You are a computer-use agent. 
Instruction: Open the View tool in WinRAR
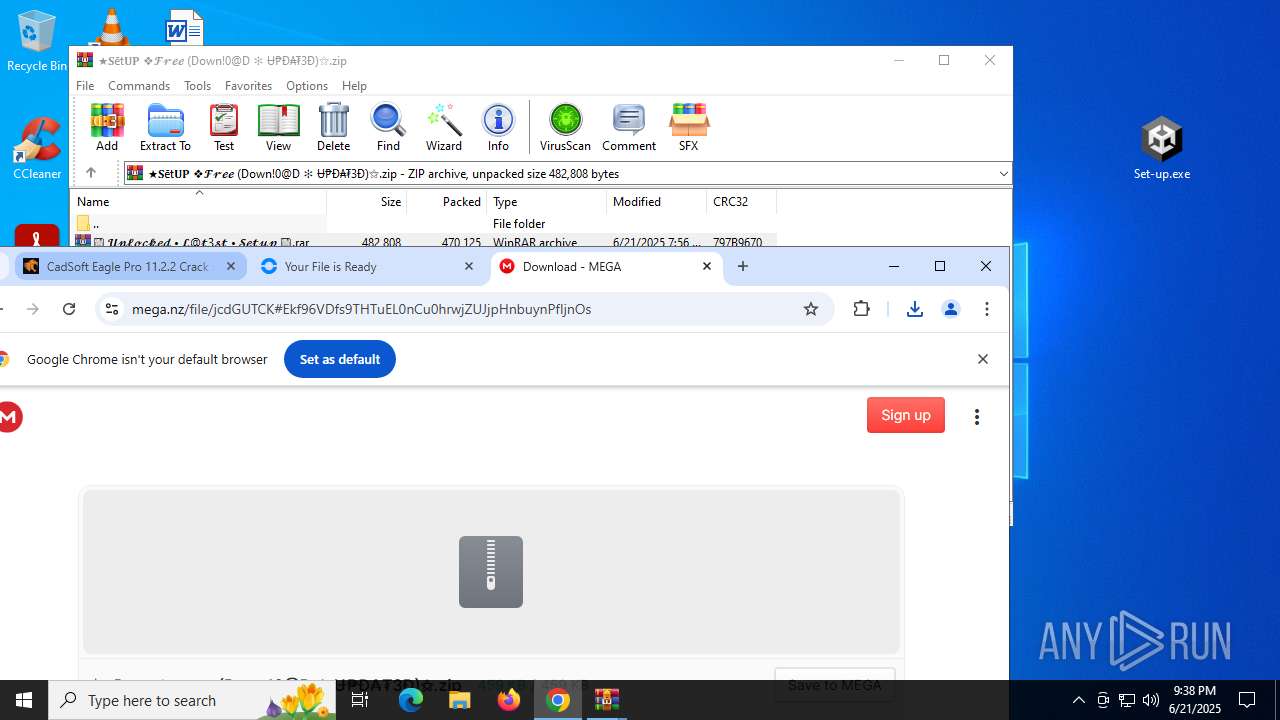(x=278, y=127)
